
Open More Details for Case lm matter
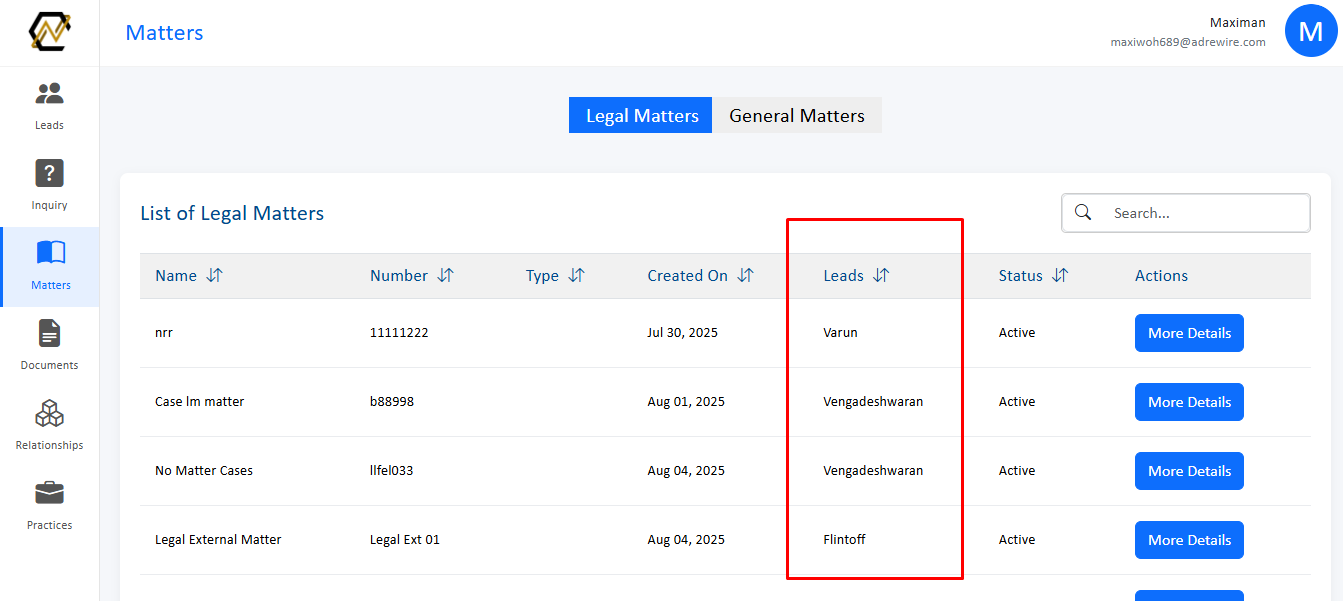click(1189, 402)
